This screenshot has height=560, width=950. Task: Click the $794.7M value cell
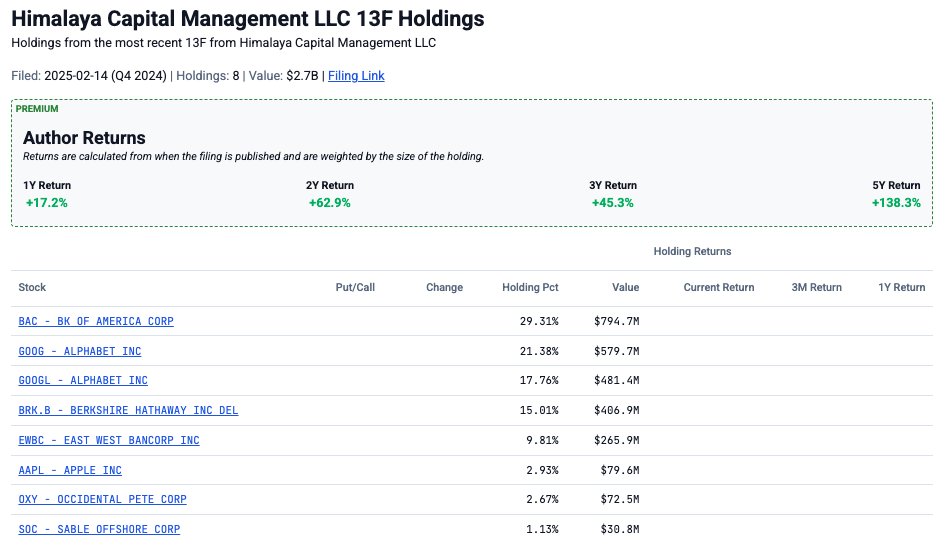[617, 321]
